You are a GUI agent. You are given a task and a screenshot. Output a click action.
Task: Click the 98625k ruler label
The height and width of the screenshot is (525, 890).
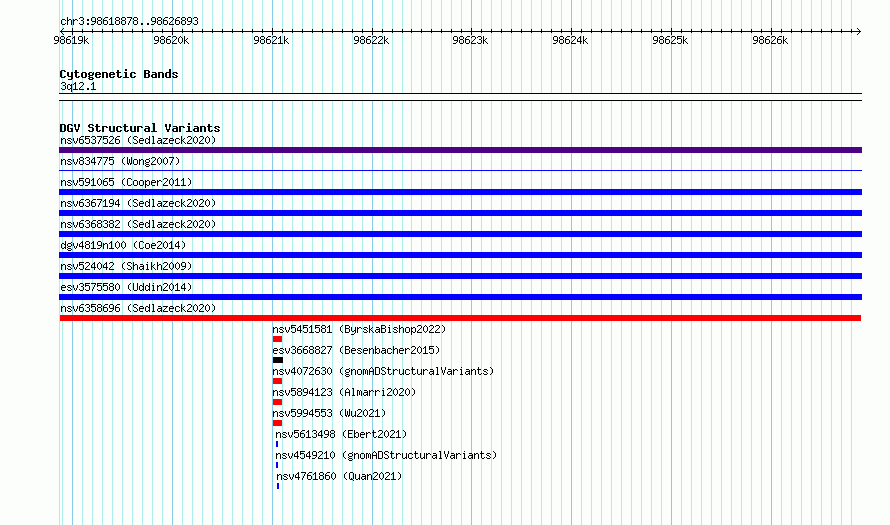[x=670, y=40]
